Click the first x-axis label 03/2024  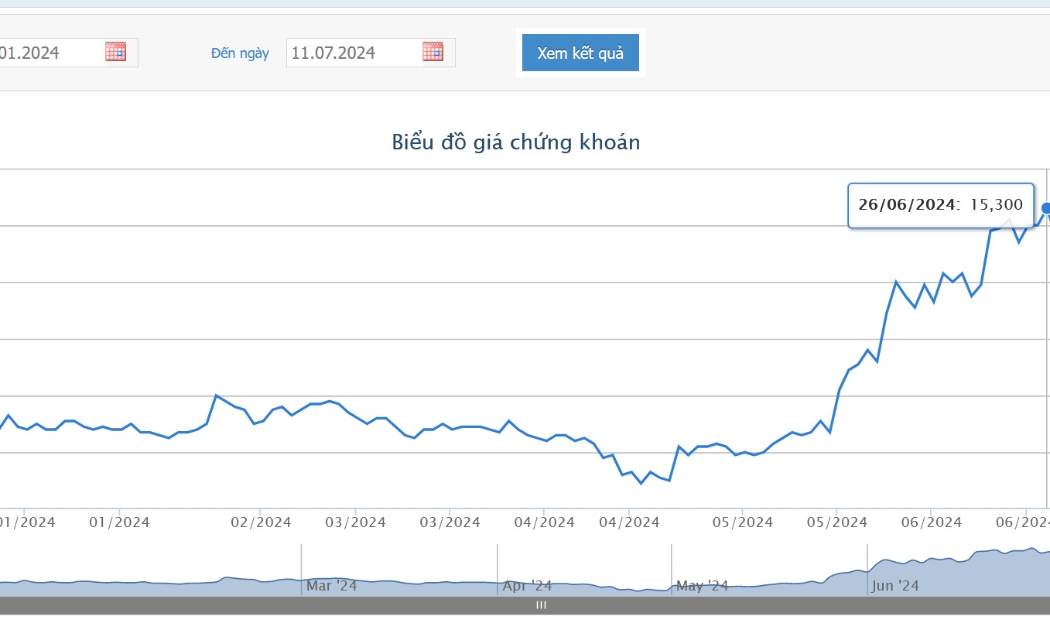click(356, 522)
